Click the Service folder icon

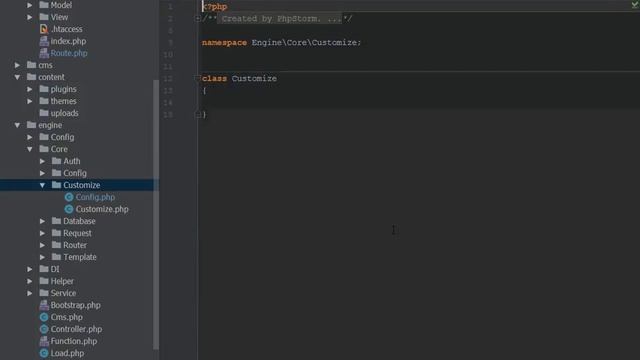[x=44, y=293]
